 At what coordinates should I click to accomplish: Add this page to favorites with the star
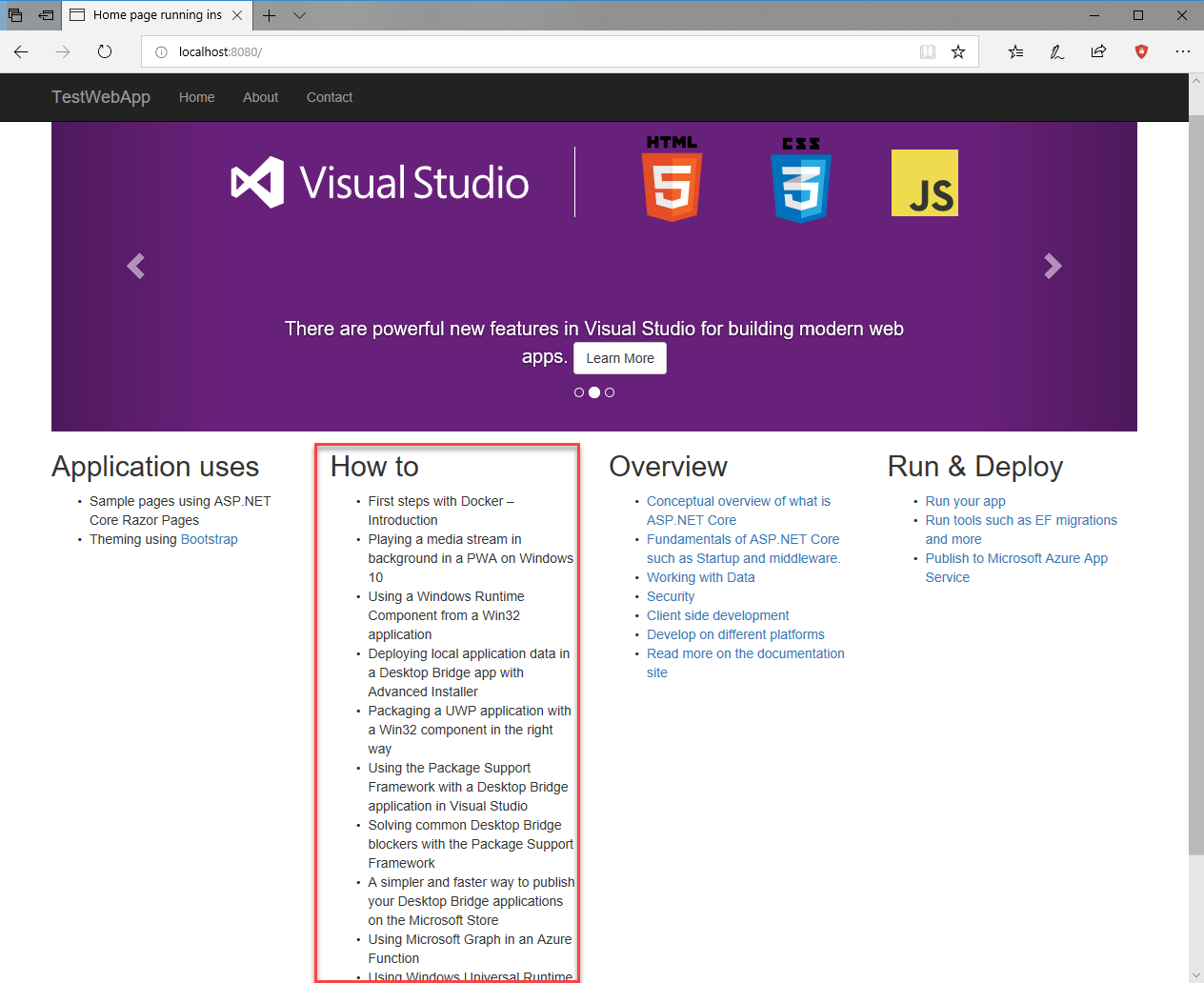point(959,51)
